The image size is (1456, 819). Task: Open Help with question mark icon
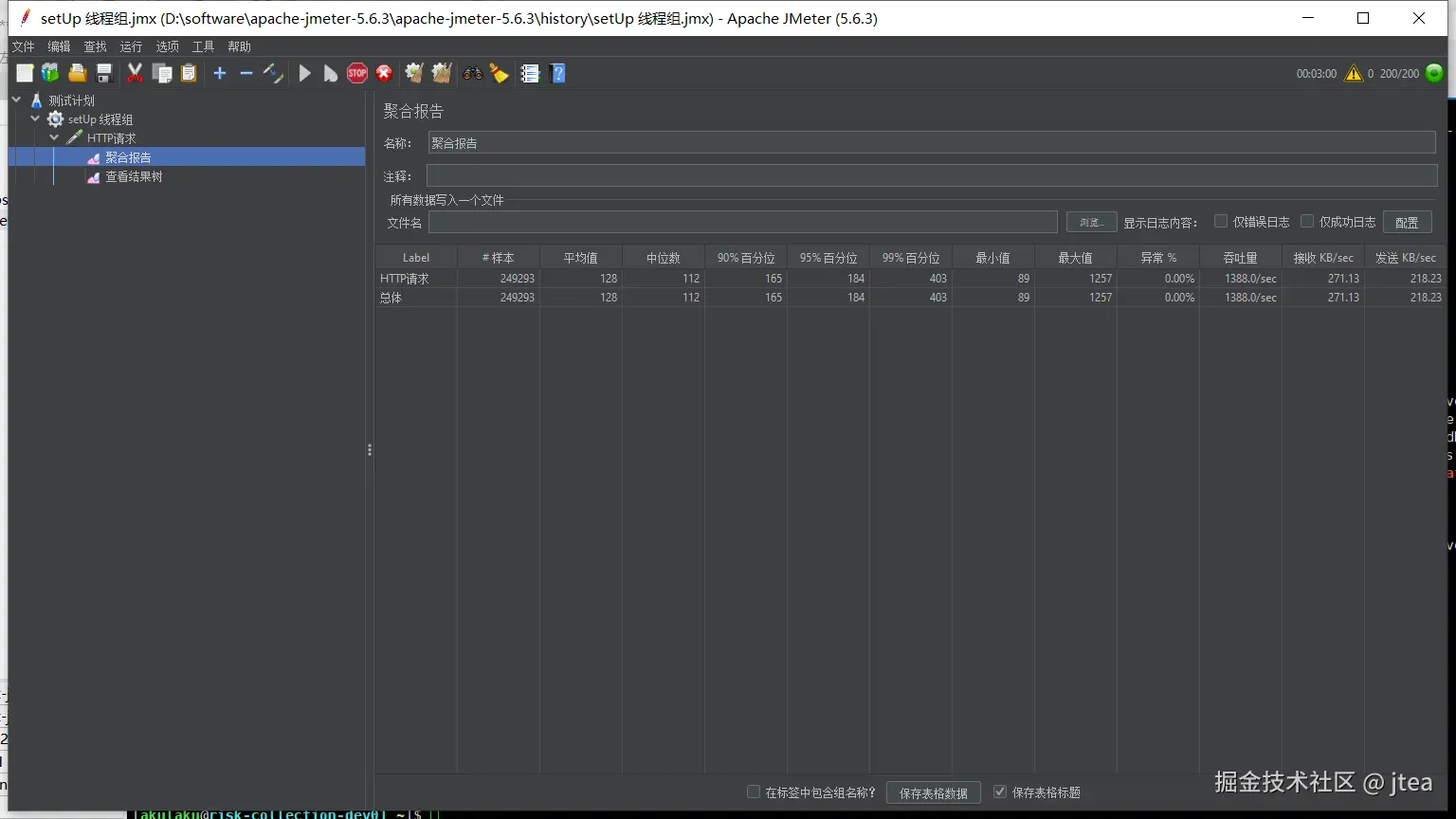pyautogui.click(x=557, y=73)
